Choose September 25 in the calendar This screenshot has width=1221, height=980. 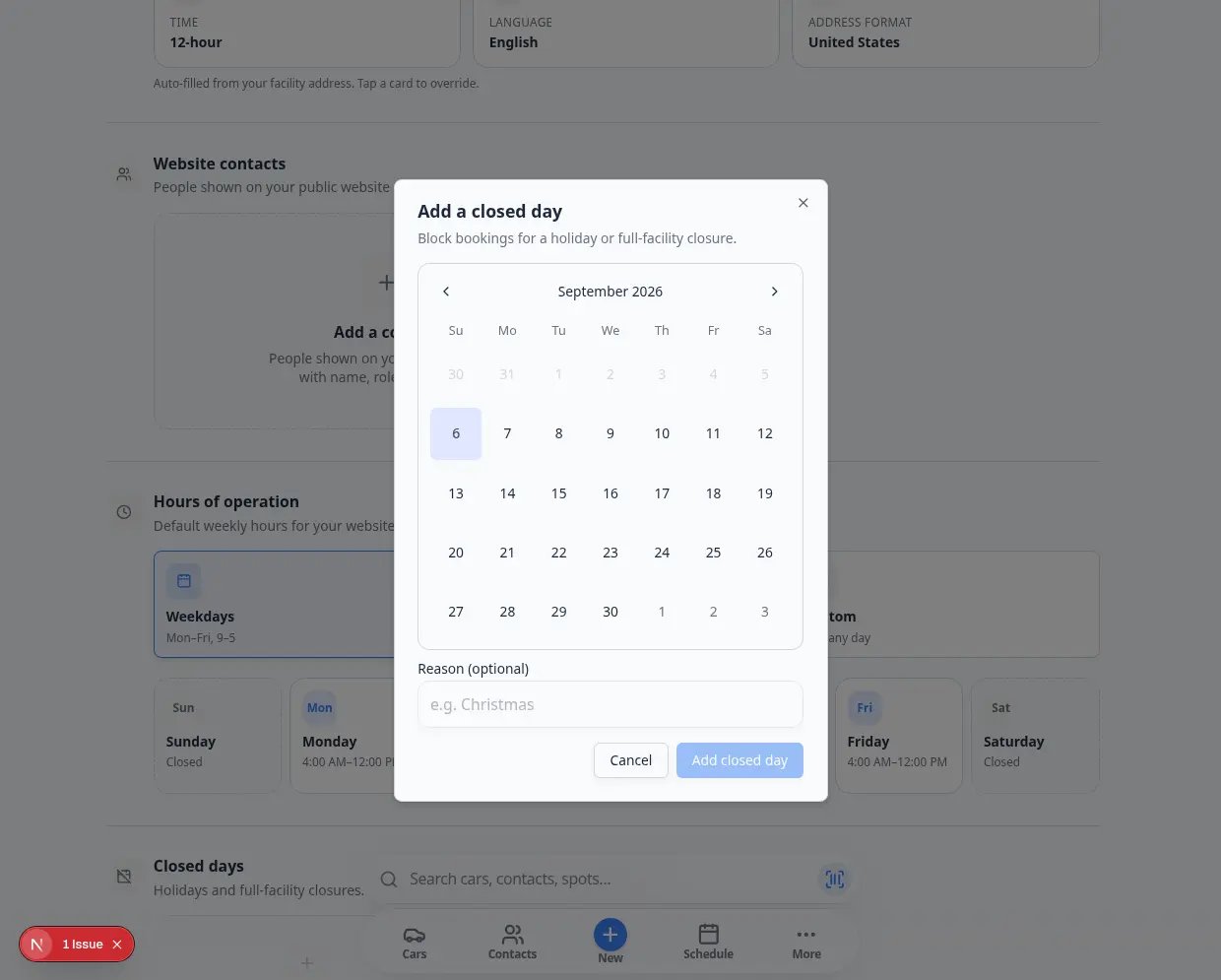(x=713, y=553)
